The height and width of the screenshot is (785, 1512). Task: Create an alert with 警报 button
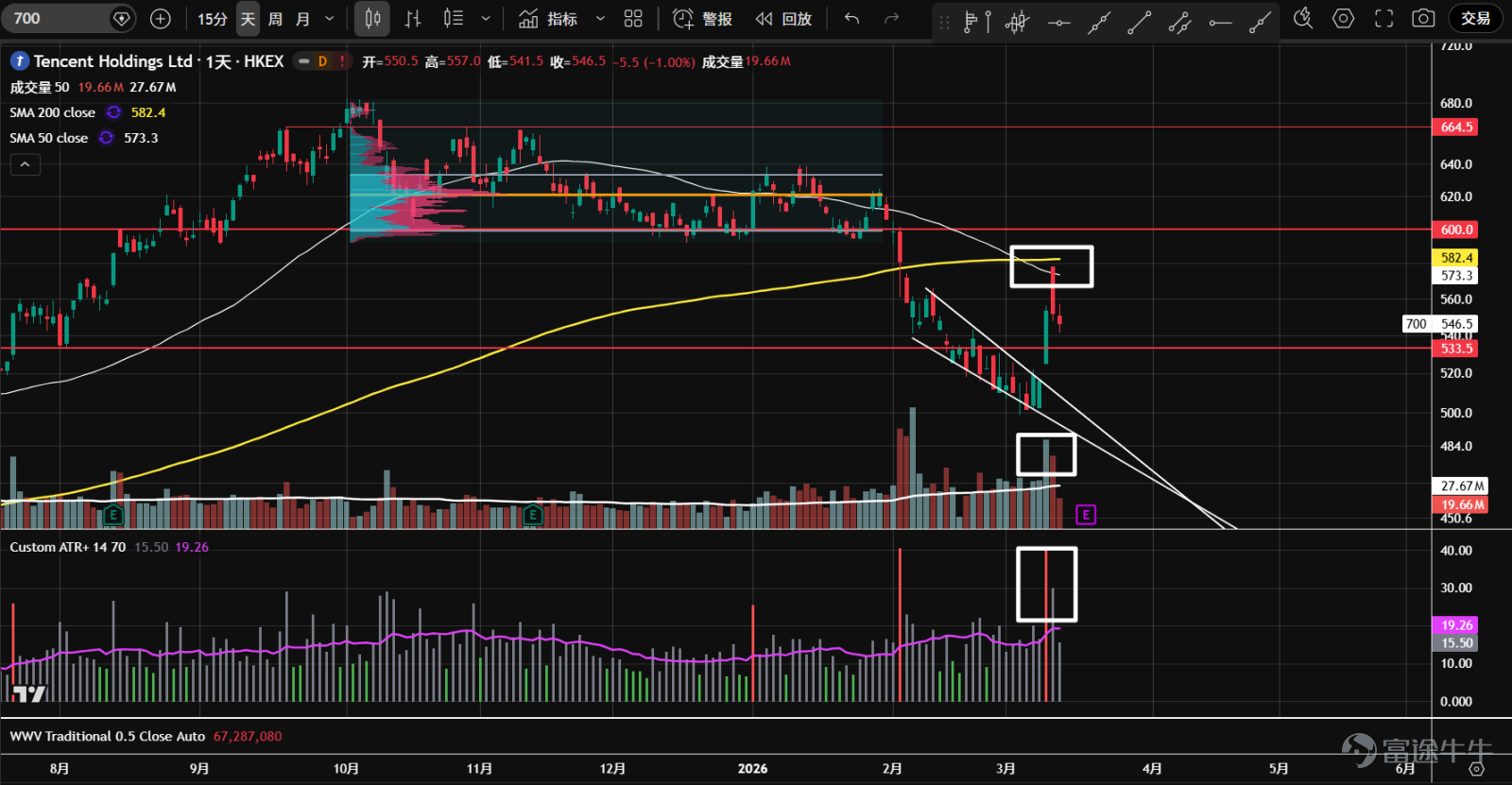(702, 19)
